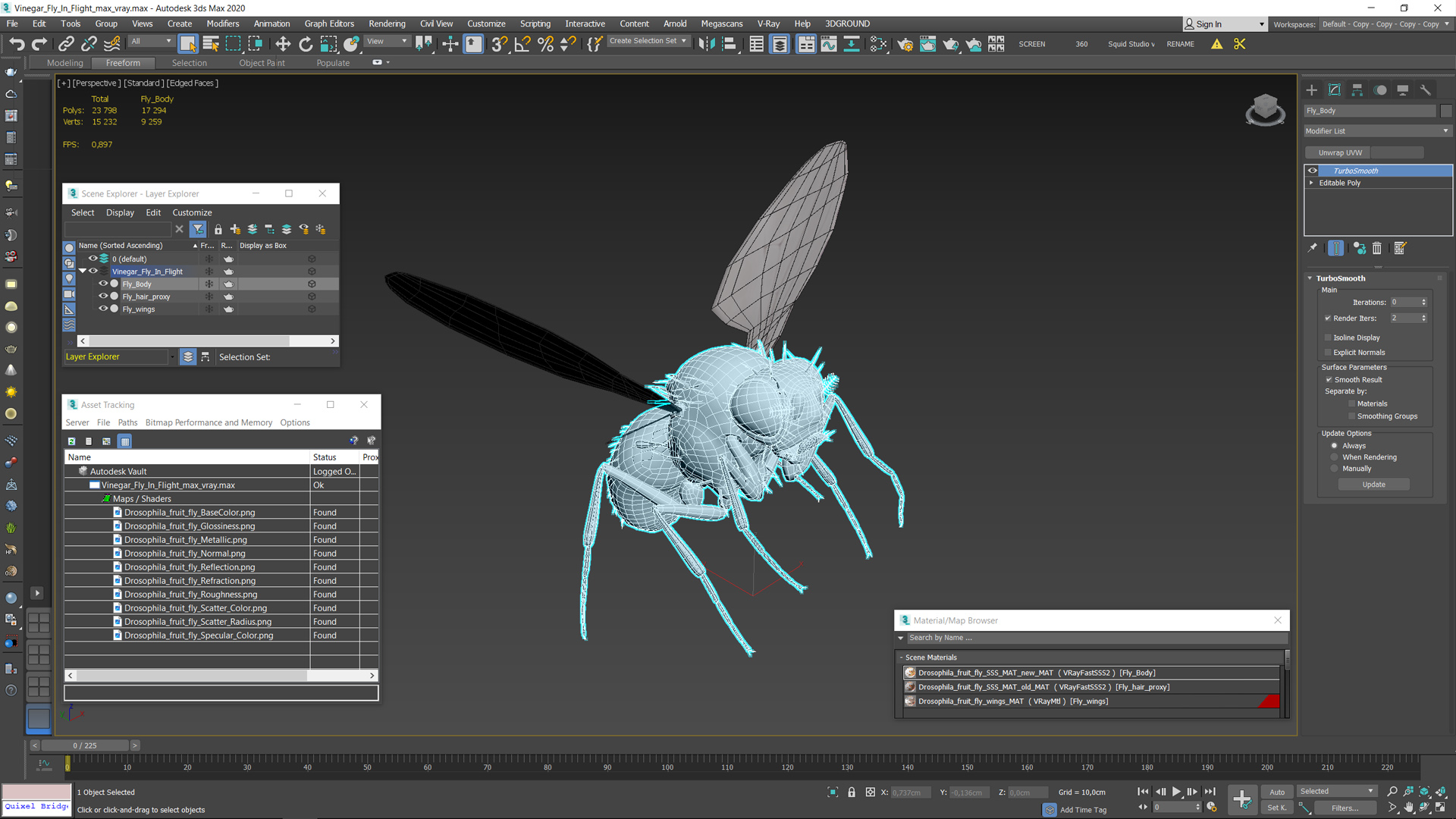Click the Update button in TurboSmooth

1375,484
